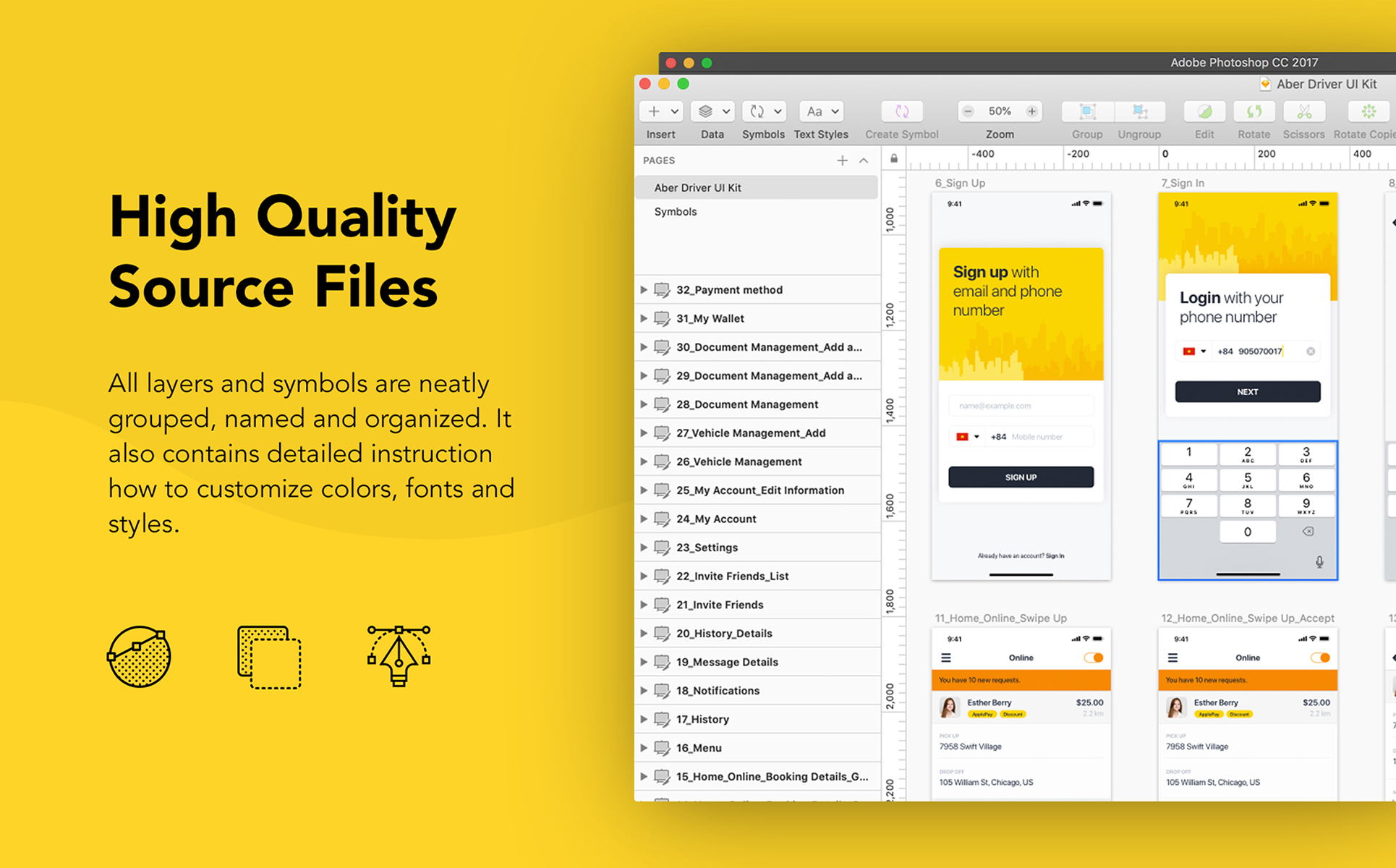Select the Scissors tool
The width and height of the screenshot is (1396, 868).
tap(1303, 112)
